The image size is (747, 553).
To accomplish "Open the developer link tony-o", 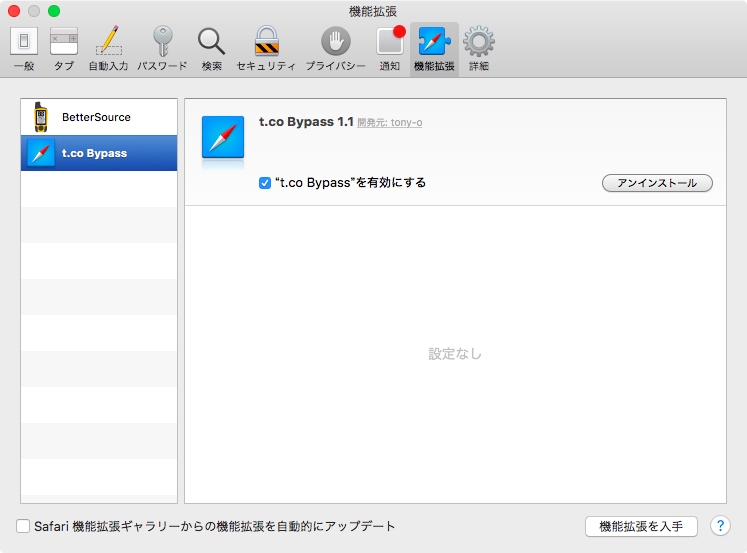I will pos(404,123).
